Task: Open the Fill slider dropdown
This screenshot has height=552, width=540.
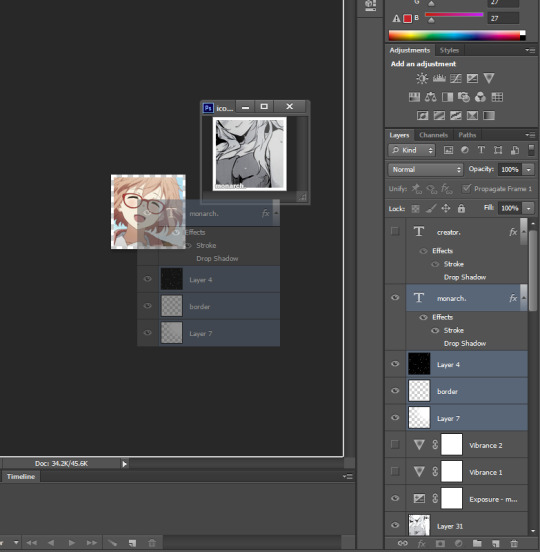Action: click(528, 208)
